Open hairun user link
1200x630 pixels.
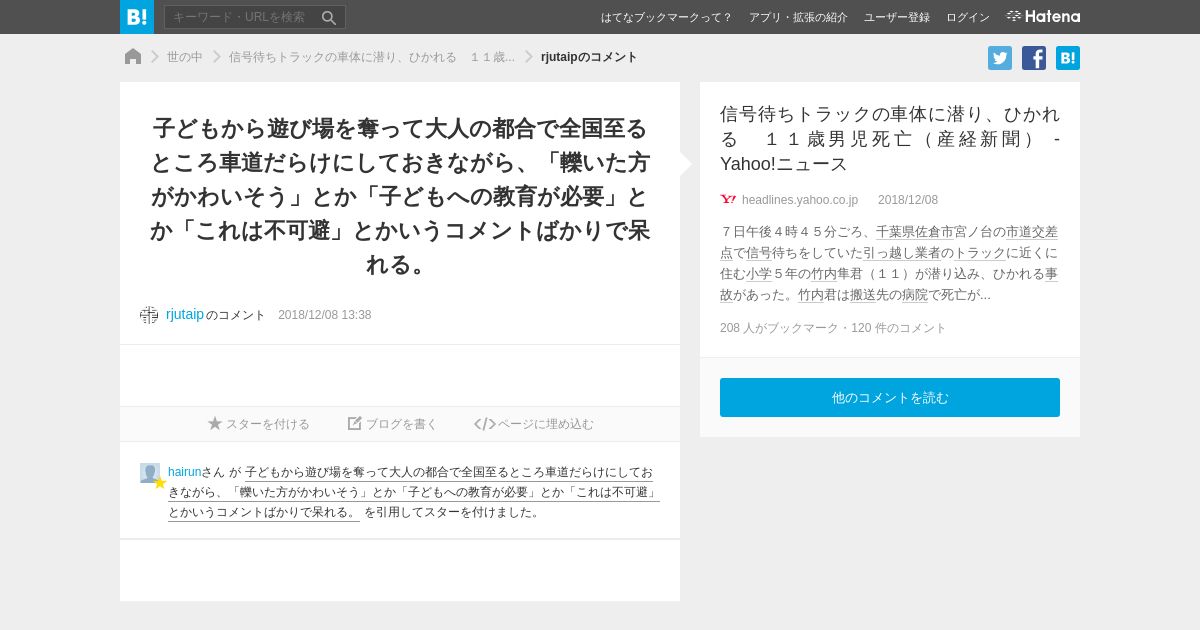click(184, 472)
